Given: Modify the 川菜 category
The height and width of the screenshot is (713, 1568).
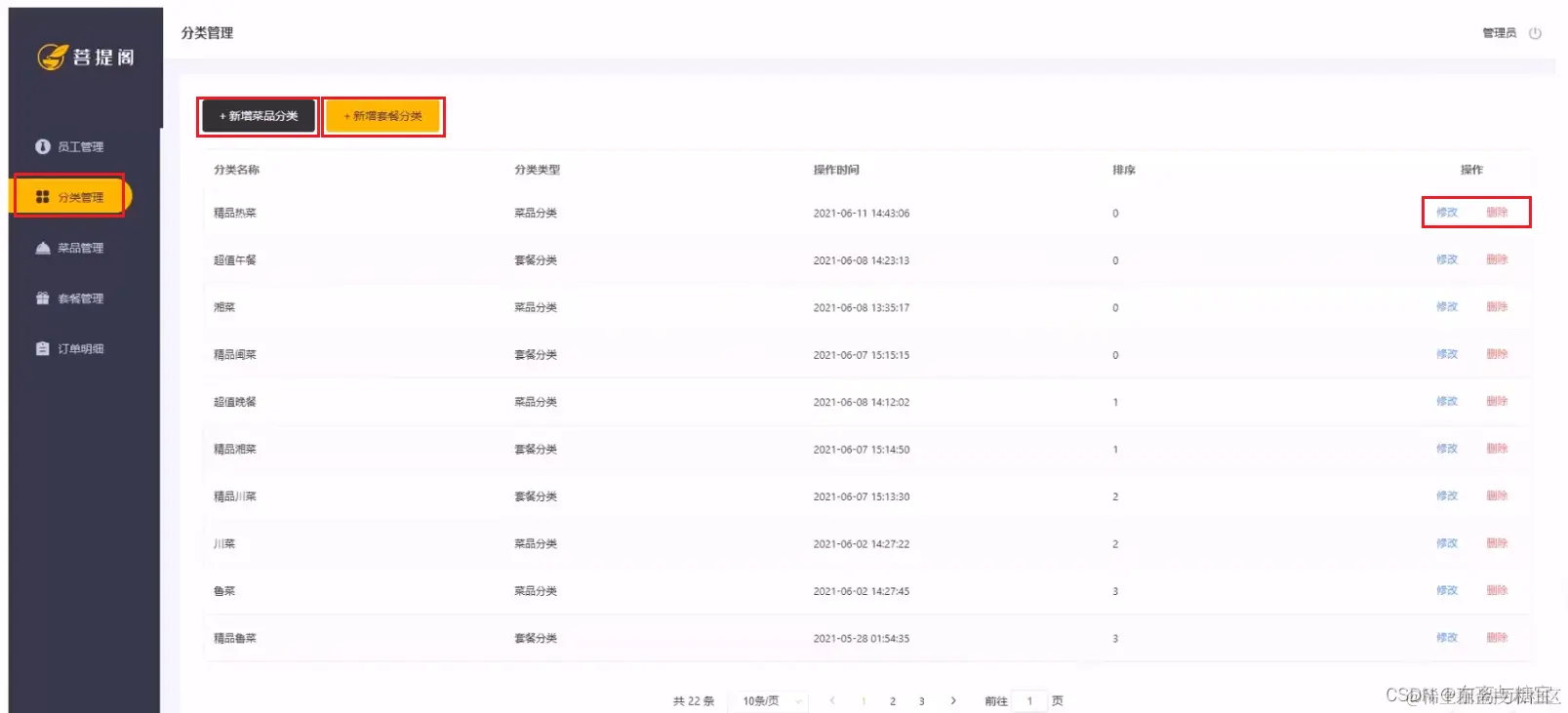Looking at the screenshot, I should click(1447, 543).
